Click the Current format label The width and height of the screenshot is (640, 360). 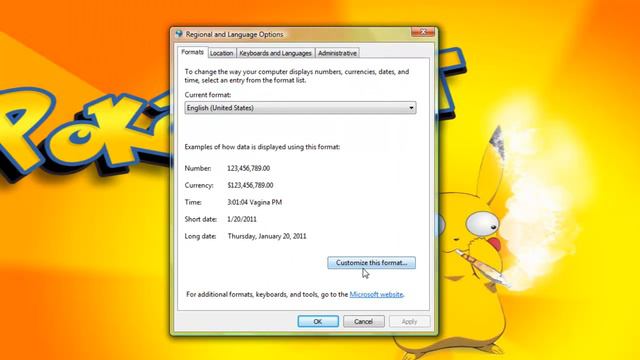point(208,95)
